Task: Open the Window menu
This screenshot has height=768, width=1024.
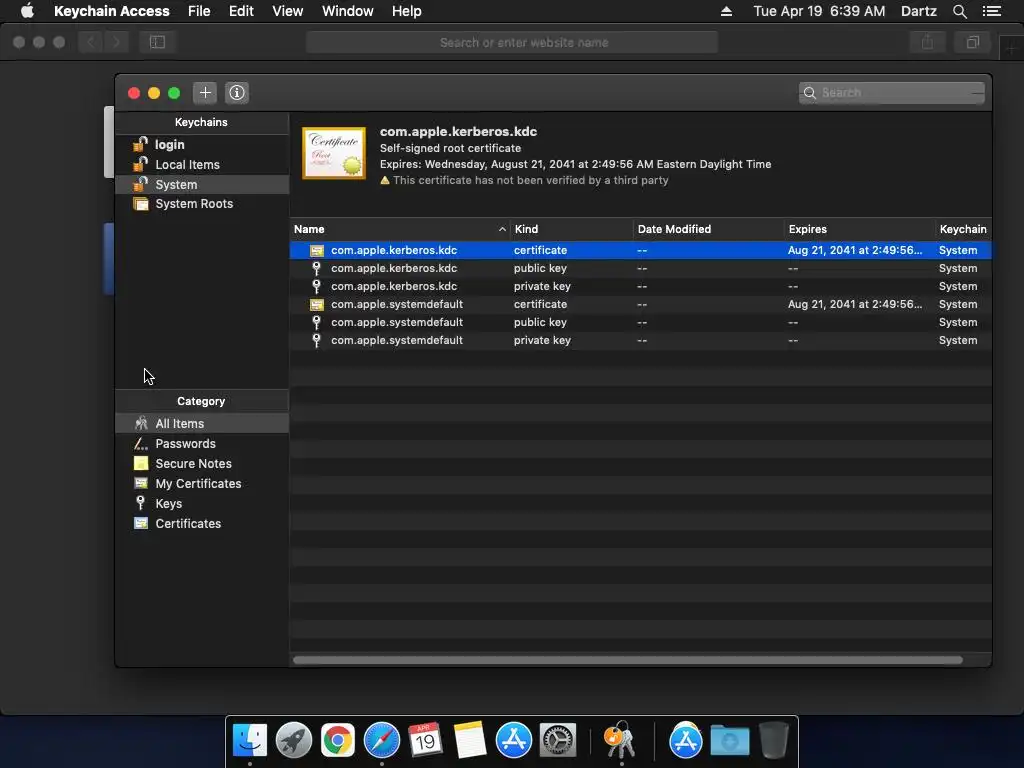Action: [347, 11]
